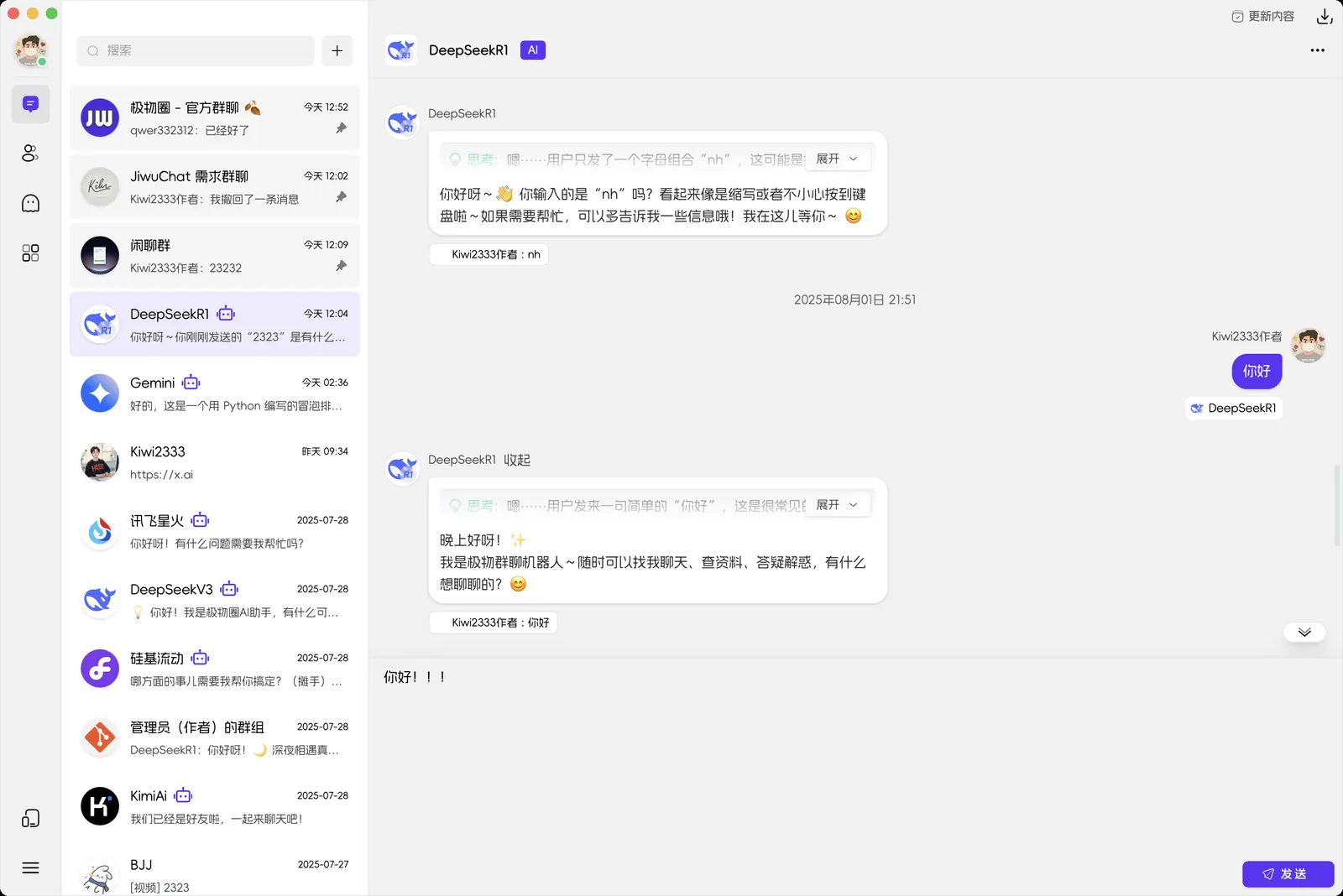Screen dimensions: 1343x896
Task: Click Kiwi2333作者 avatar beside sent message
Action: pos(1308,345)
